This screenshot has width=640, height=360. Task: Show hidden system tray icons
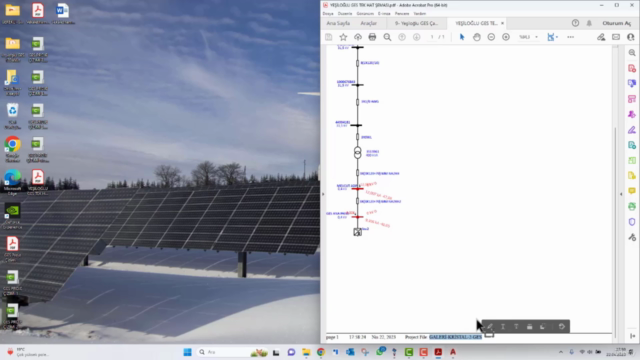tap(561, 352)
